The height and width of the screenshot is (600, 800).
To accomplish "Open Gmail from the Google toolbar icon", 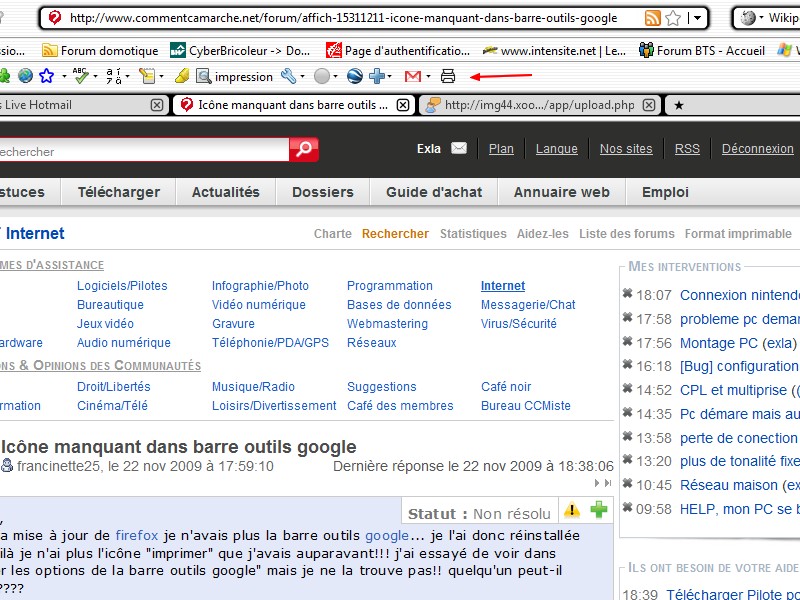I will 411,76.
